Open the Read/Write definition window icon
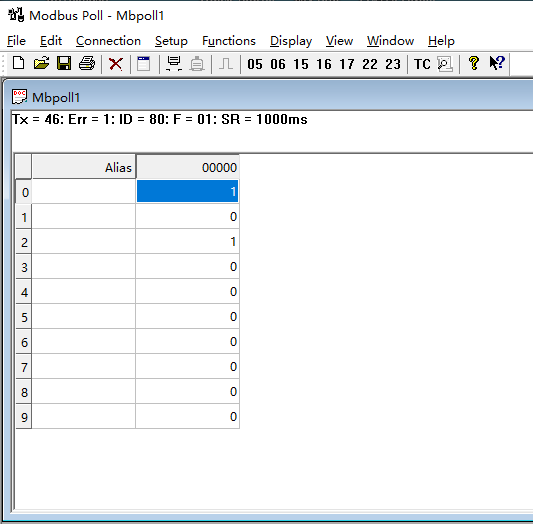The image size is (533, 524). point(143,64)
